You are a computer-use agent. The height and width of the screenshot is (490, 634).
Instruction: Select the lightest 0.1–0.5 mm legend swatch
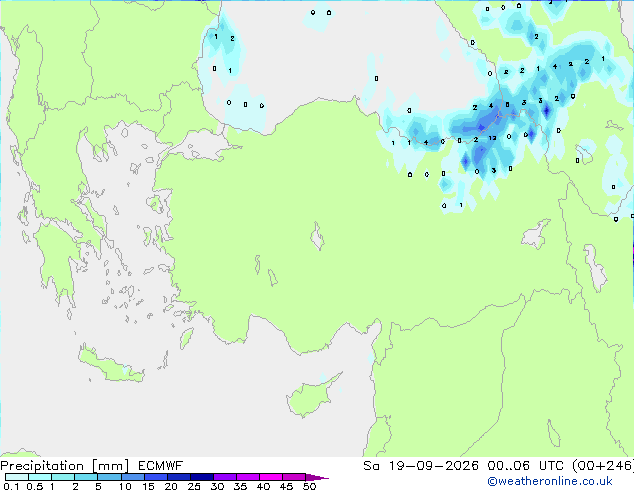[17, 477]
